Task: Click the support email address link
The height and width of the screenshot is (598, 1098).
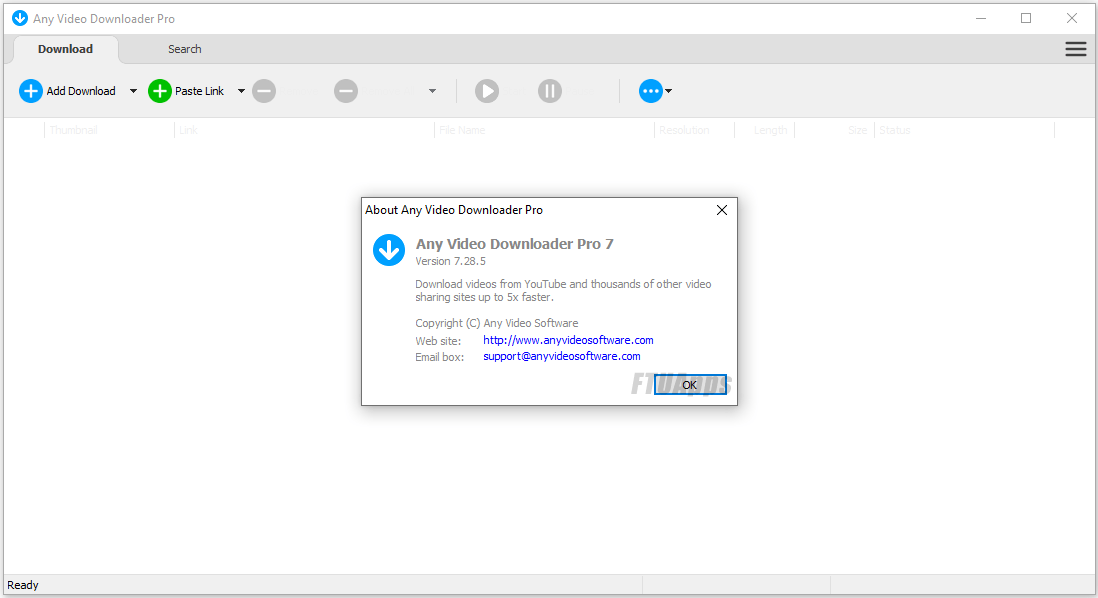Action: [562, 356]
